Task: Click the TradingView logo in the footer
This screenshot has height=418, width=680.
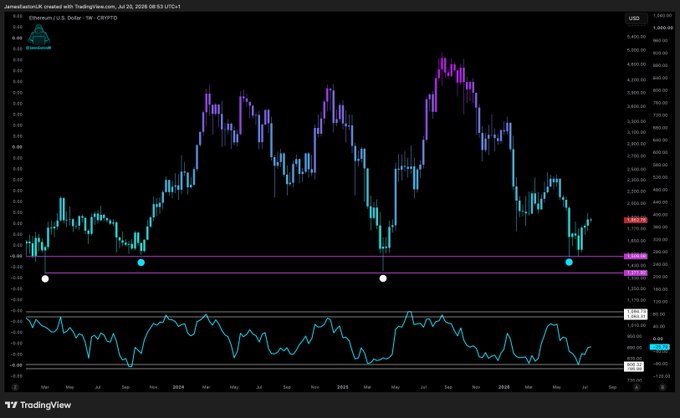Action: pyautogui.click(x=38, y=405)
